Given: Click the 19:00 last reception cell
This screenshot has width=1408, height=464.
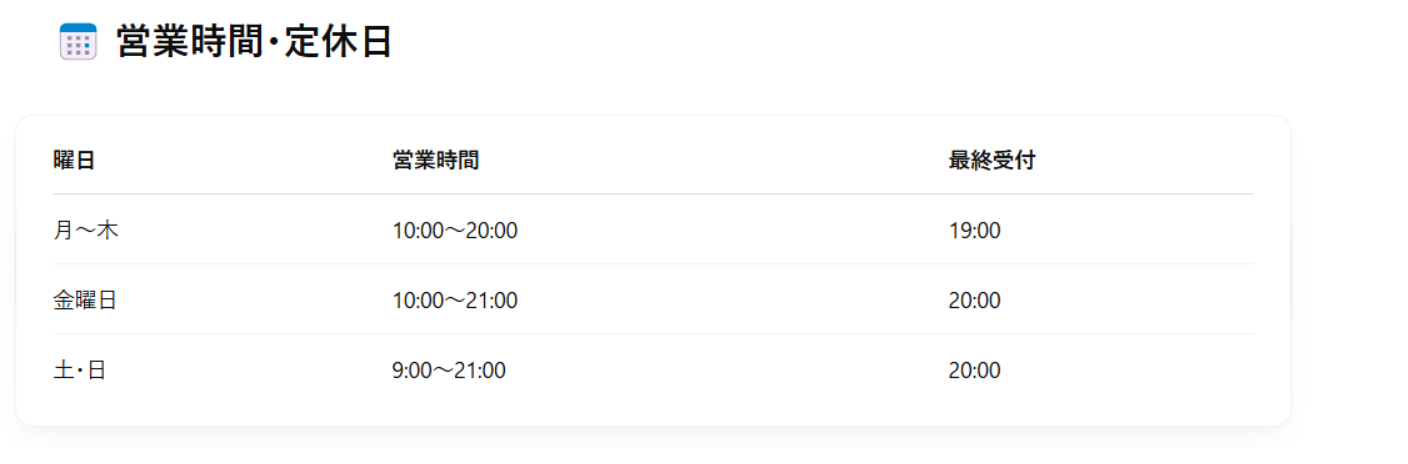Looking at the screenshot, I should pos(975,231).
